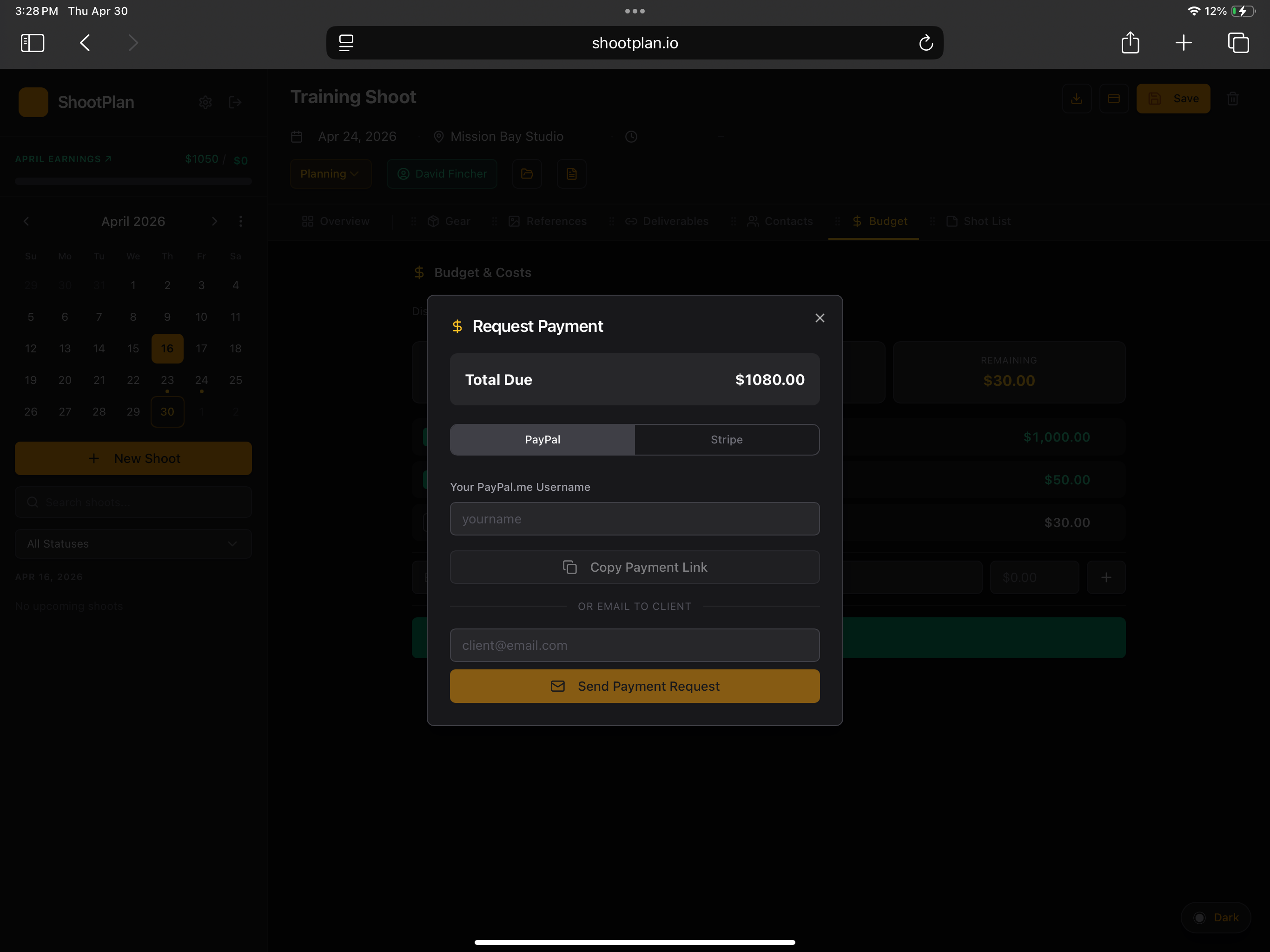The image size is (1270, 952).
Task: Click the plus button next to $0.00
Action: [x=1106, y=577]
